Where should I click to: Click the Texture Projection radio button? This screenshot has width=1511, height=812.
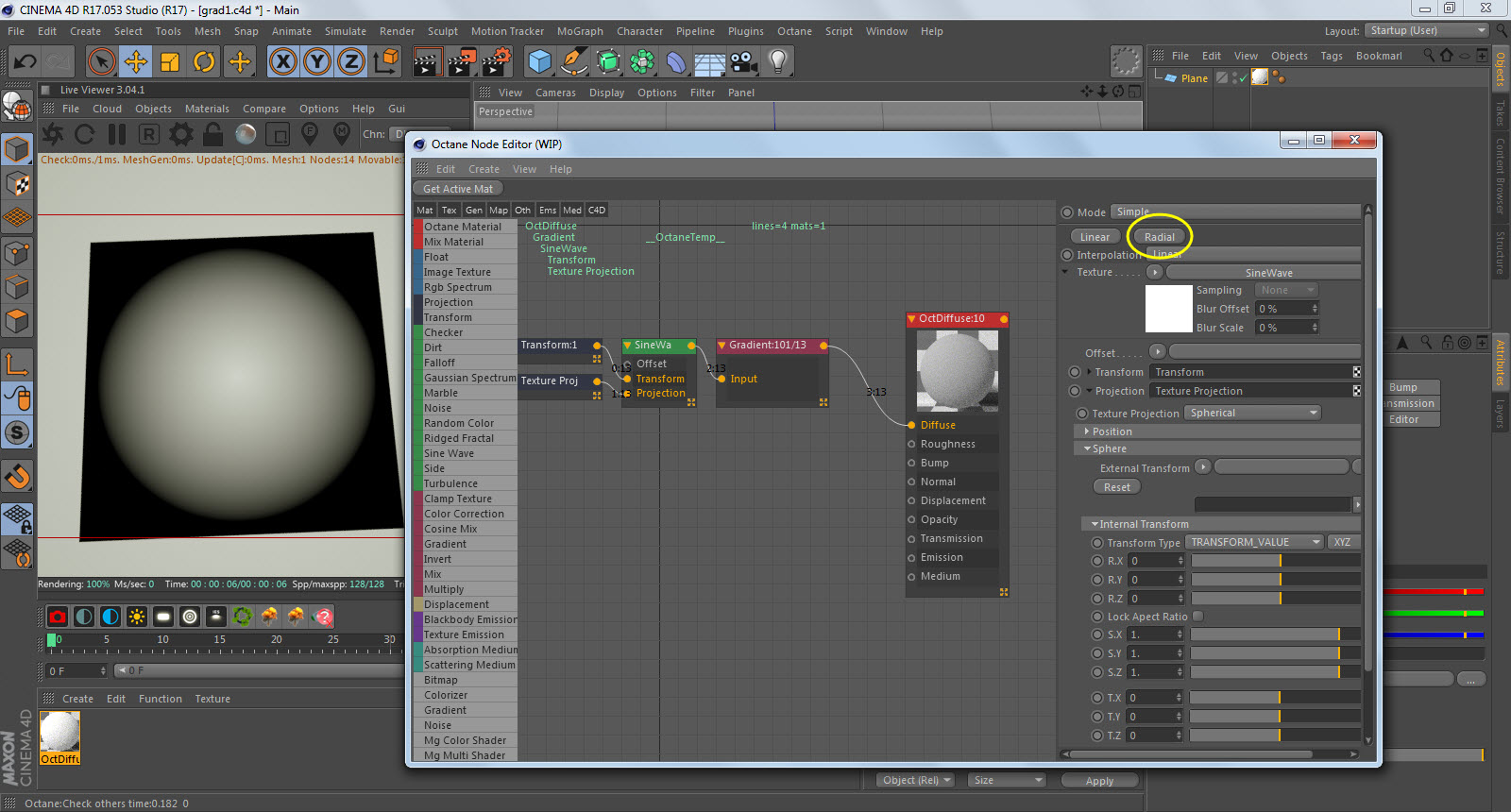(1082, 414)
